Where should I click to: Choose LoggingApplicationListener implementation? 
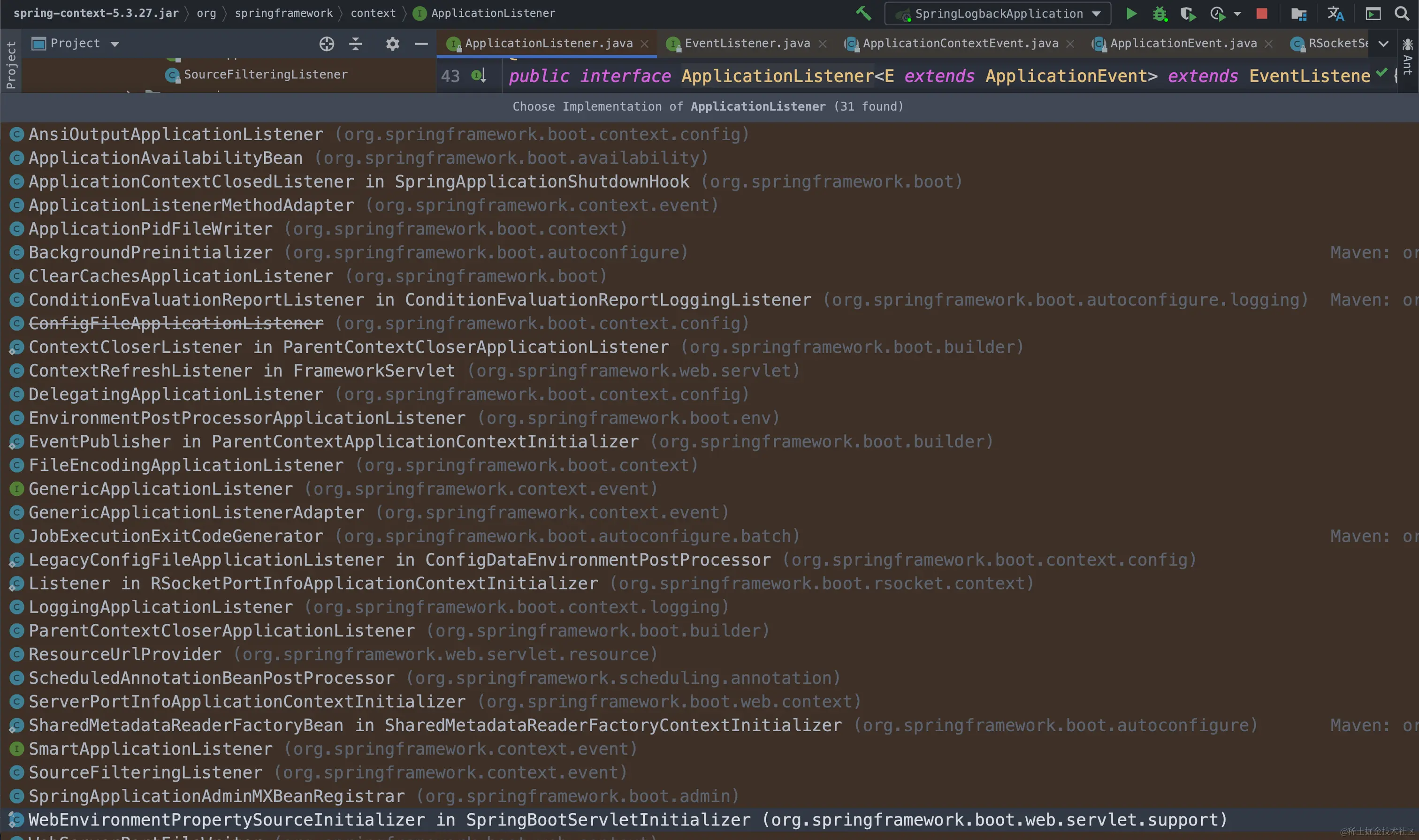tap(709, 607)
